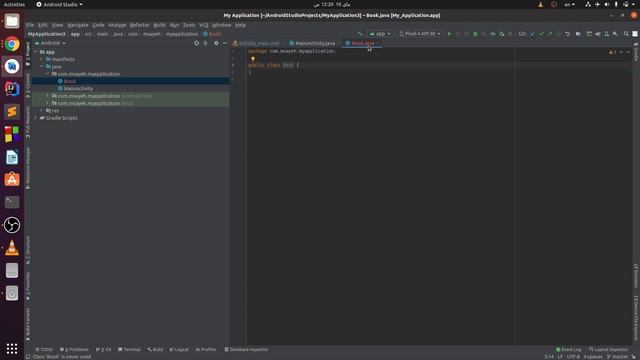Expand the androidTest package node
This screenshot has width=640, height=360.
tap(47, 96)
